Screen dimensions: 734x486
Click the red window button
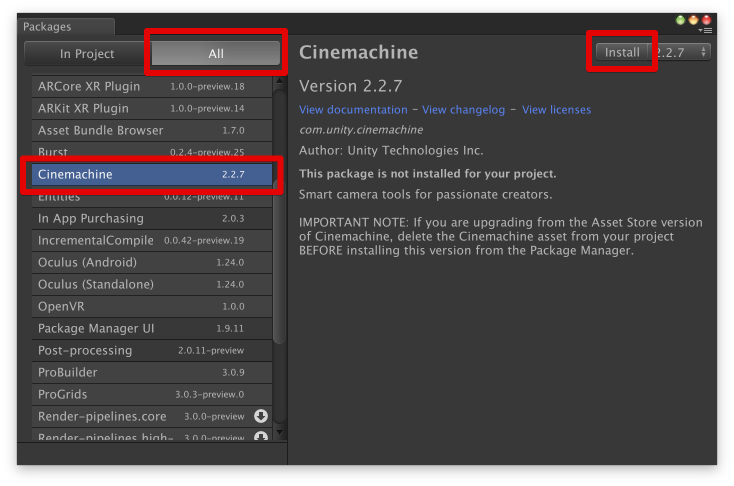point(706,20)
